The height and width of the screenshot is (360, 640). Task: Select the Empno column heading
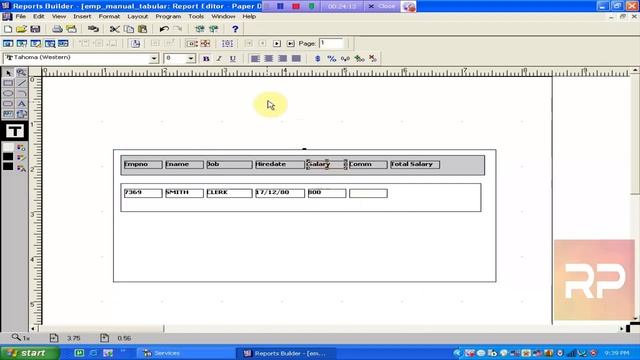point(143,164)
